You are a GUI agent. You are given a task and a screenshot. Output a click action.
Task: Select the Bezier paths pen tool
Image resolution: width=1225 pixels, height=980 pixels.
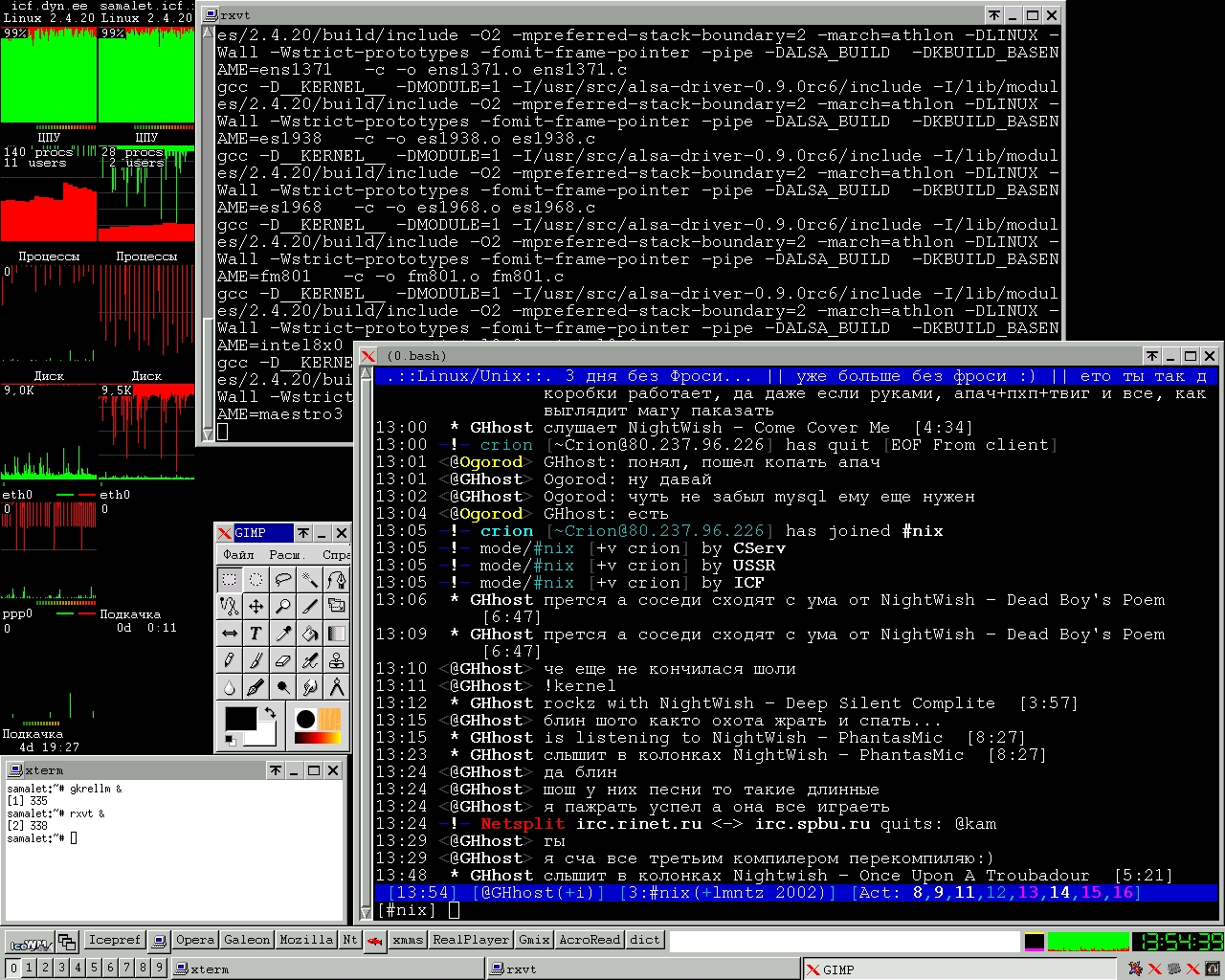pyautogui.click(x=337, y=579)
